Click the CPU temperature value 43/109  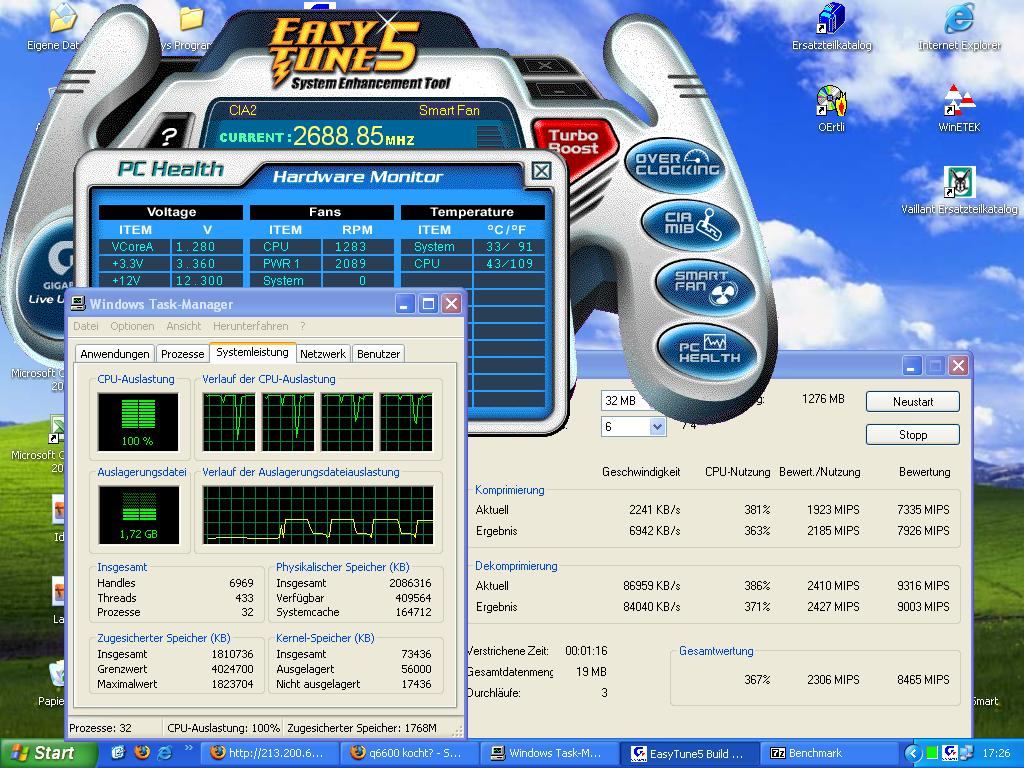coord(509,264)
